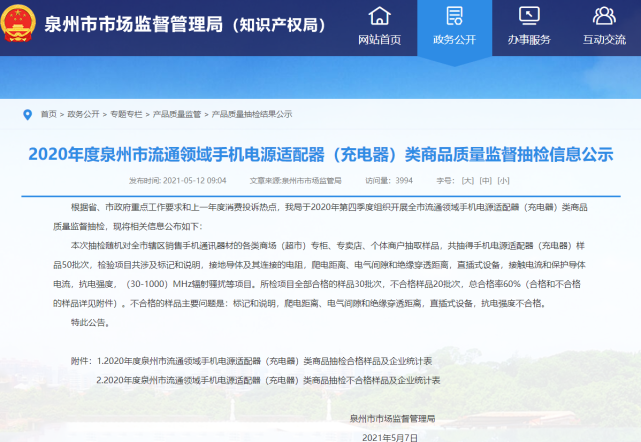Viewport: 641px width, 442px height.
Task: Click the location pin icon in breadcrumb
Action: (x=27, y=115)
